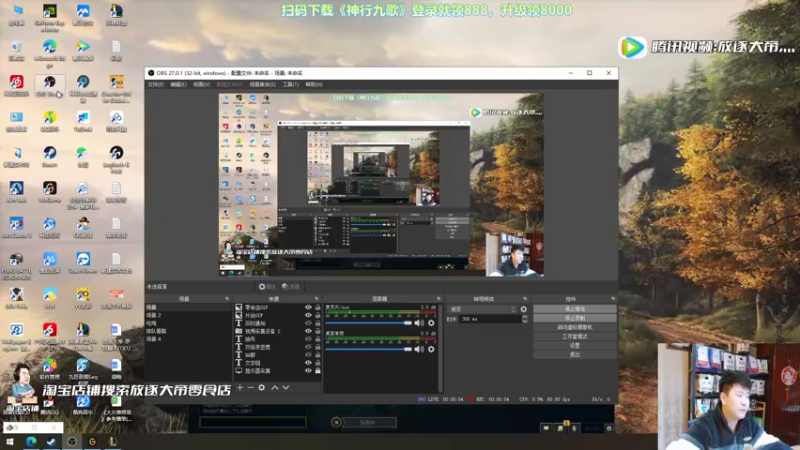Toggle lock on QQ群 source
Image resolution: width=800 pixels, height=450 pixels.
317,355
